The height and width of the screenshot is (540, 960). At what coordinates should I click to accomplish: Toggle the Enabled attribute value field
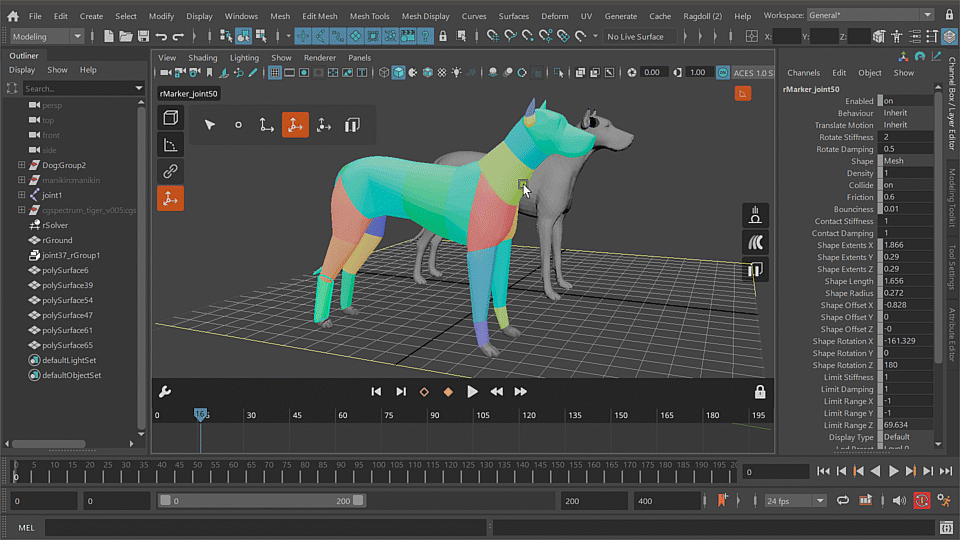click(908, 101)
